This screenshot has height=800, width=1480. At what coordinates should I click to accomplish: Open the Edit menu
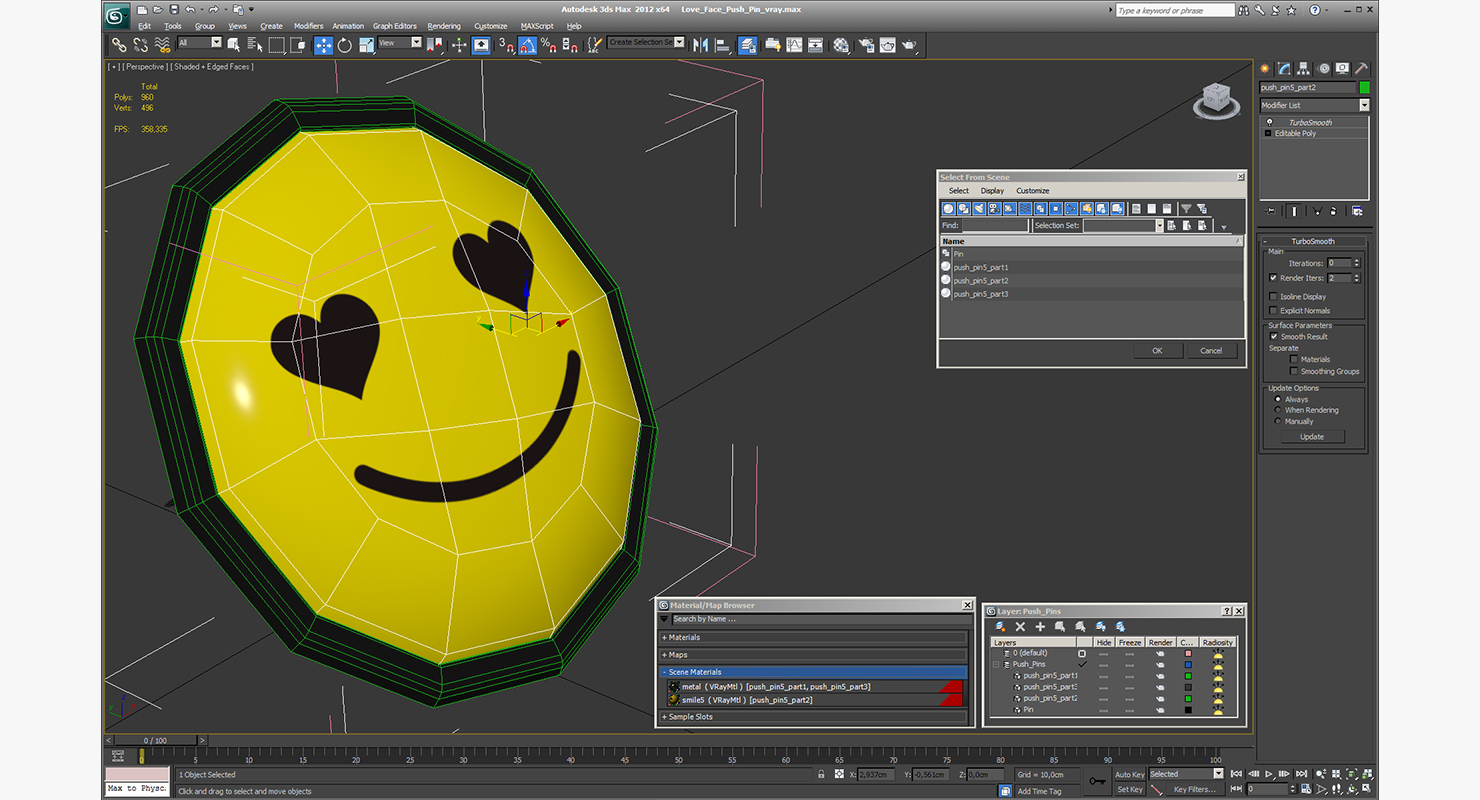(144, 26)
